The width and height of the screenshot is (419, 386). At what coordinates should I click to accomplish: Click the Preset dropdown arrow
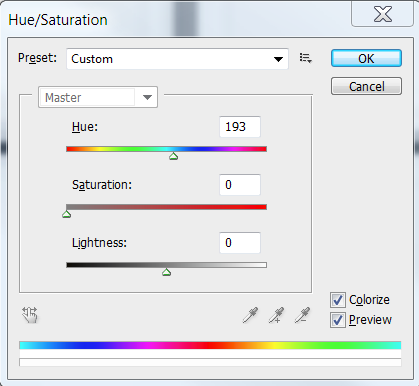point(278,59)
